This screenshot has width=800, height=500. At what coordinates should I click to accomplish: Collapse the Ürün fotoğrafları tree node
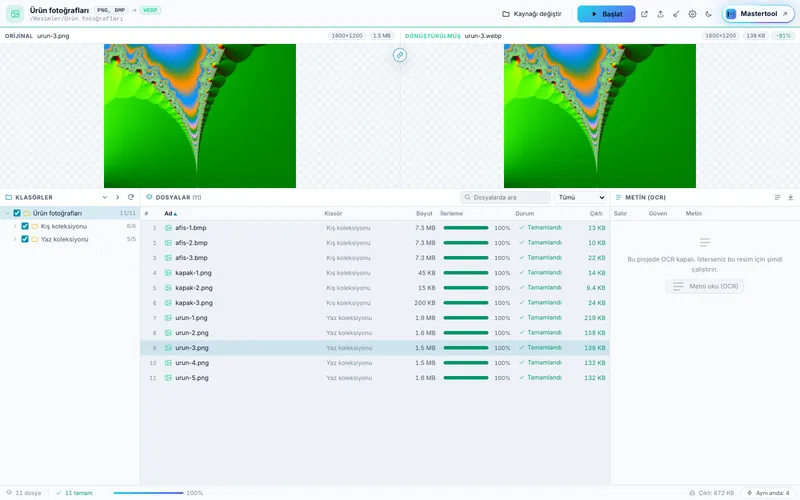point(7,213)
